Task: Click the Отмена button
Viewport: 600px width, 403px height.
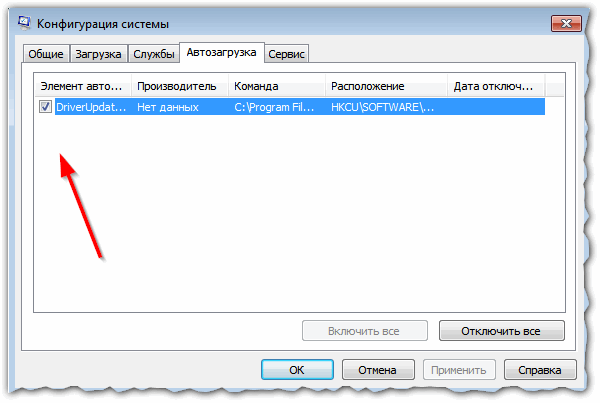Action: [x=378, y=370]
